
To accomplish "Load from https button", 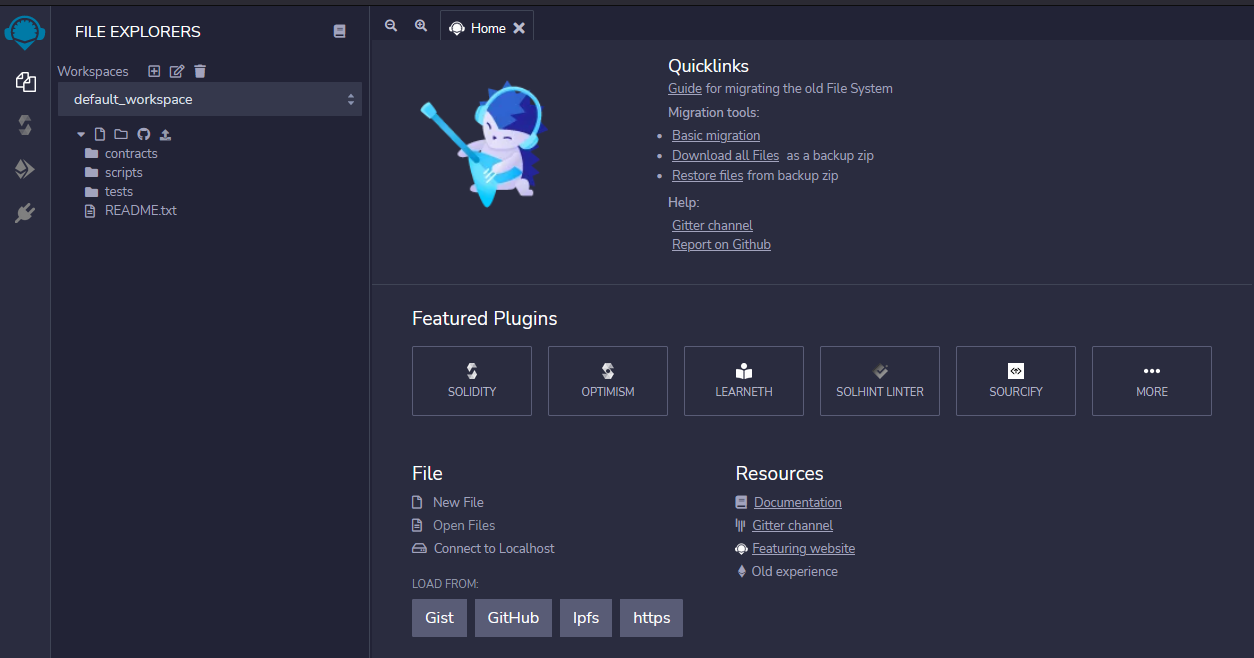I will click(652, 618).
